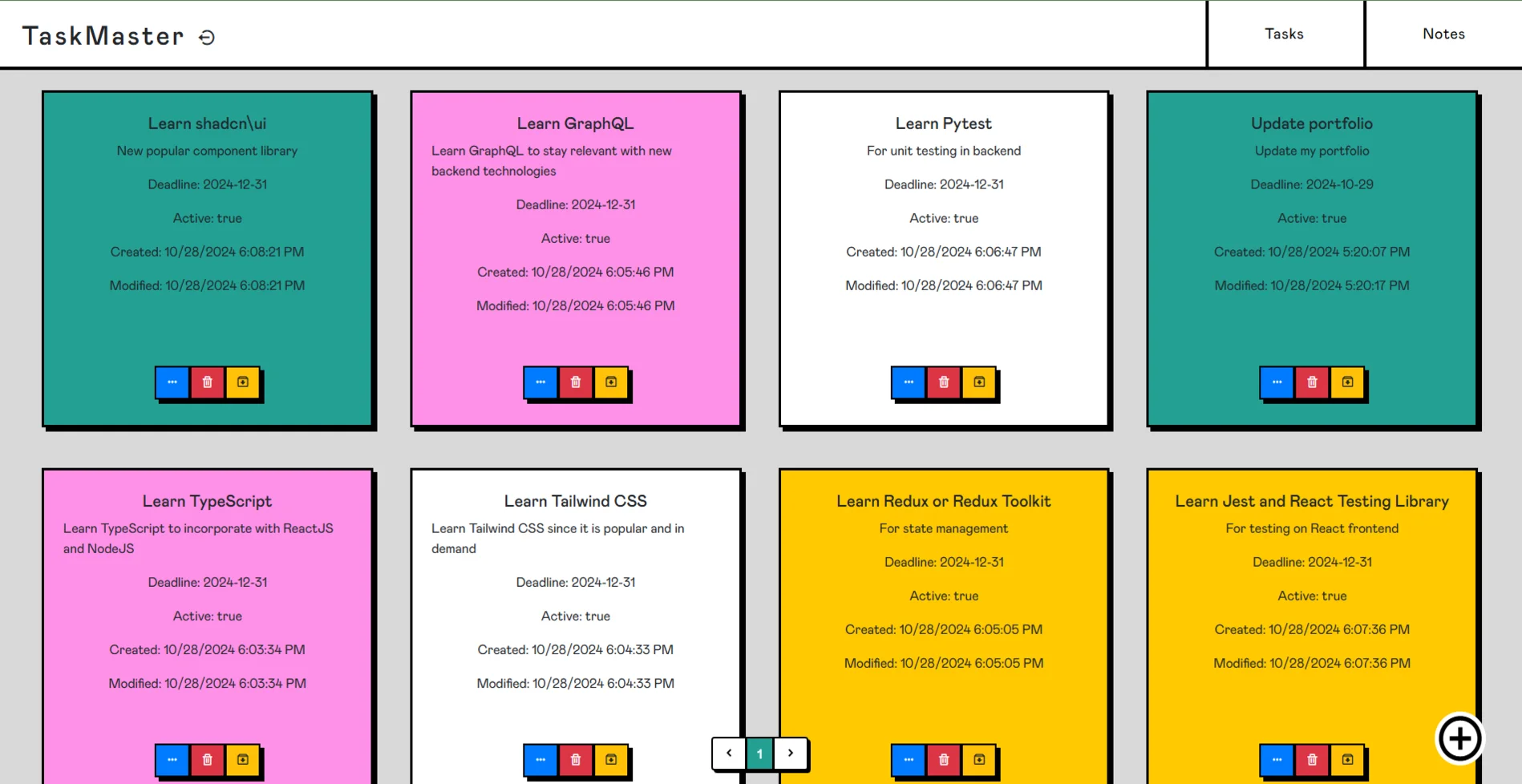Click the TaskMaster logo title
The height and width of the screenshot is (784, 1522).
(103, 36)
